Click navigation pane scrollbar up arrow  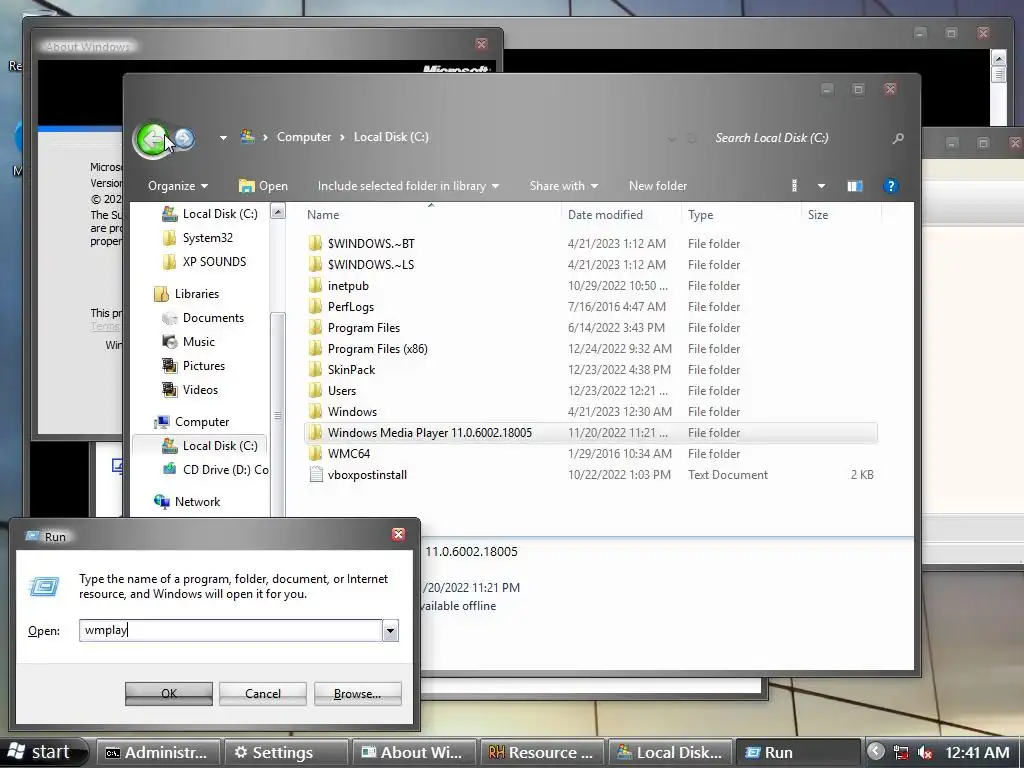pos(278,212)
